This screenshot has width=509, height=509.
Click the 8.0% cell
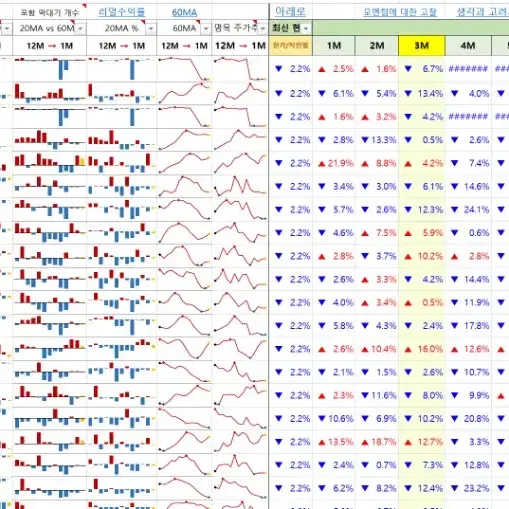click(x=422, y=395)
